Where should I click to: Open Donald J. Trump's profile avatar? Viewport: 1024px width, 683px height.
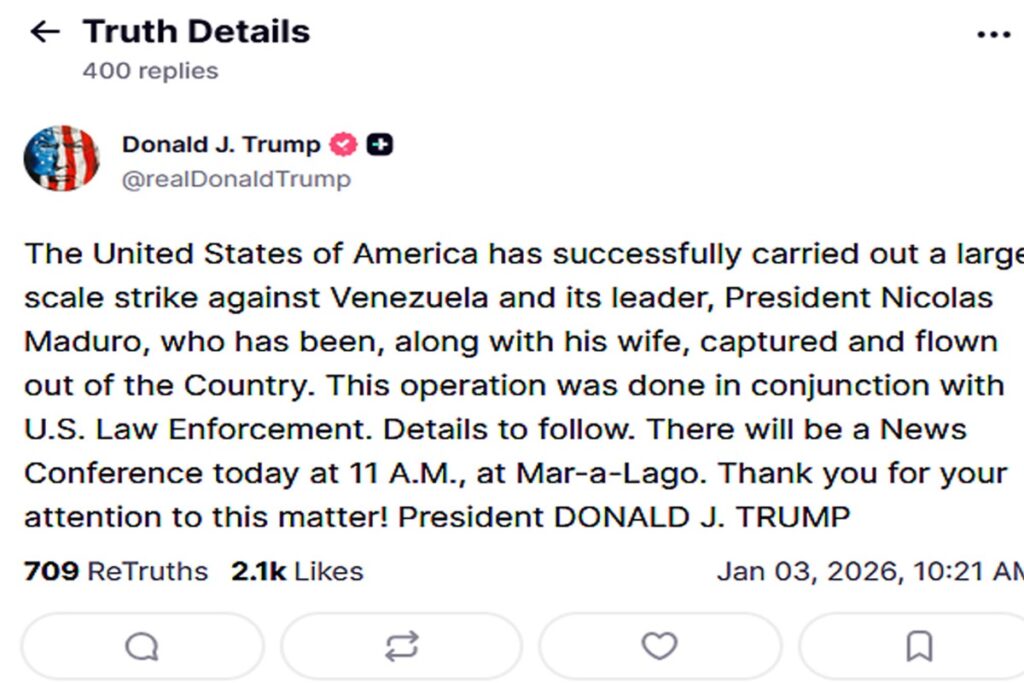(61, 158)
